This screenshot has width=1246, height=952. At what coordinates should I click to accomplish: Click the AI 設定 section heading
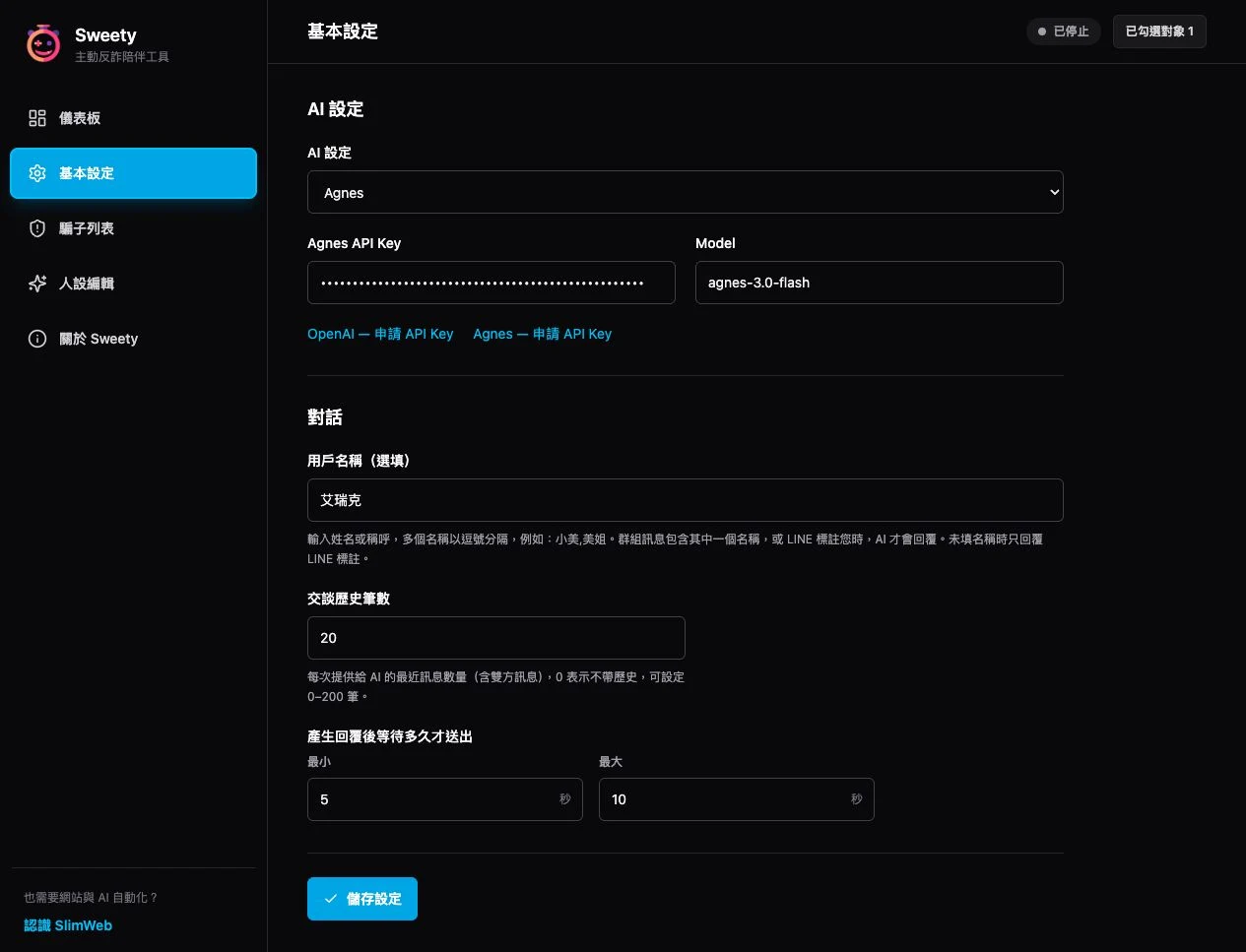coord(335,109)
